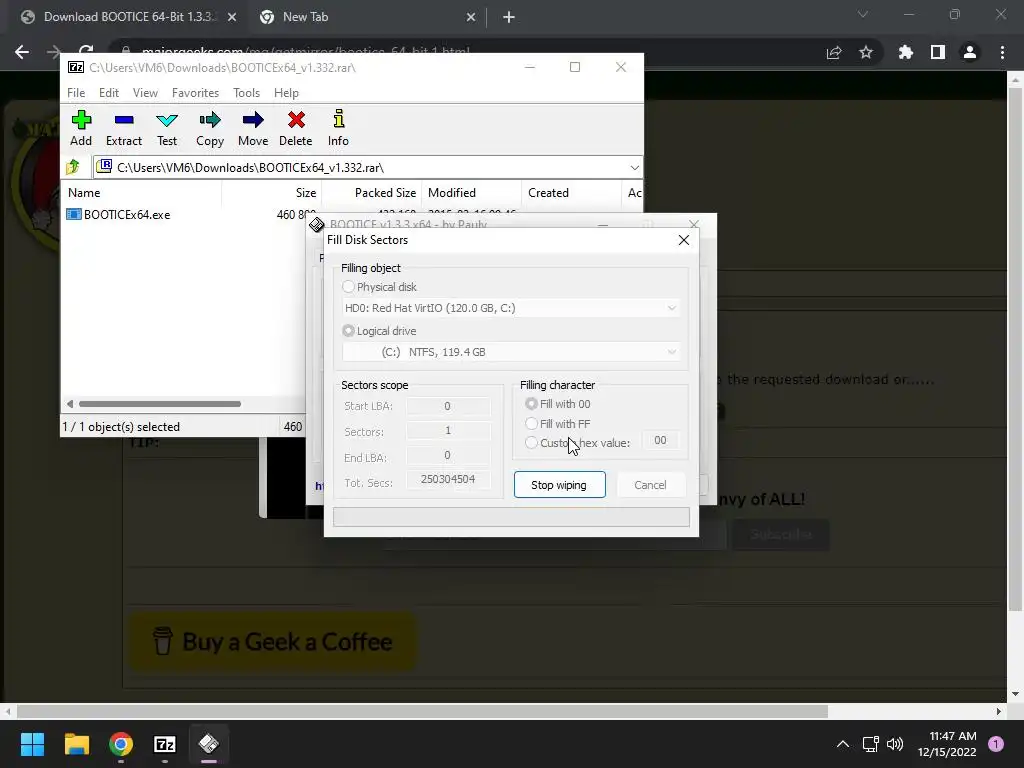Close the New Tab browser tab
The width and height of the screenshot is (1024, 768).
pyautogui.click(x=471, y=17)
